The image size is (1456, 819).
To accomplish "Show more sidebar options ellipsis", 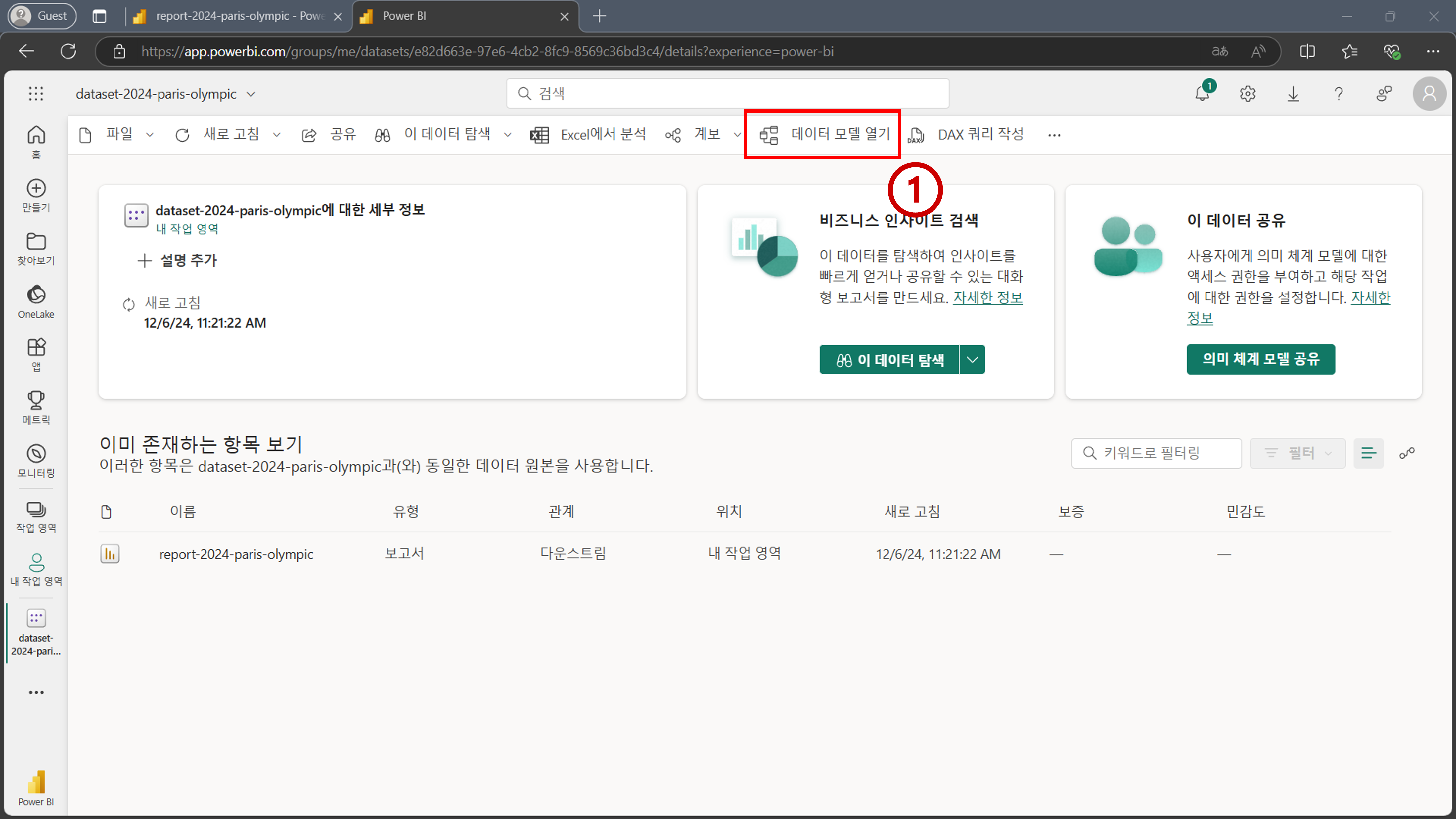I will 36,692.
